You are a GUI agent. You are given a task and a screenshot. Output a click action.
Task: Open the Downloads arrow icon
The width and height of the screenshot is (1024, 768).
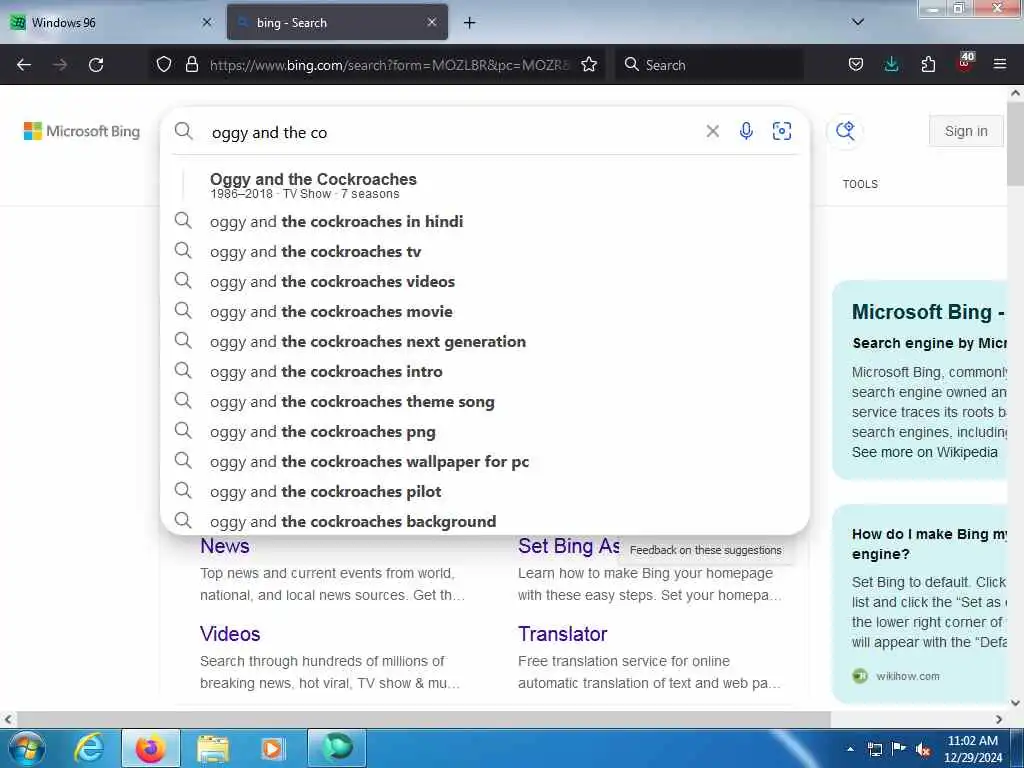(x=891, y=64)
